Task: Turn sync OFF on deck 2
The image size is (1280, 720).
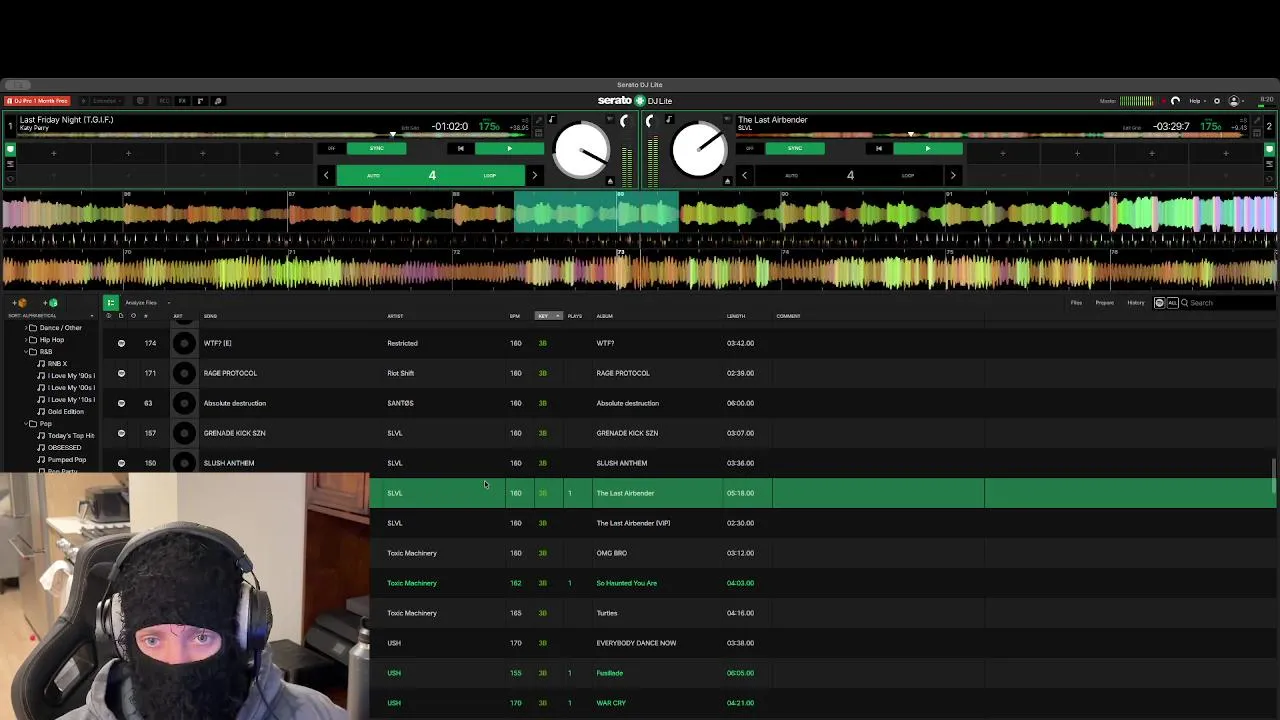Action: tap(749, 148)
